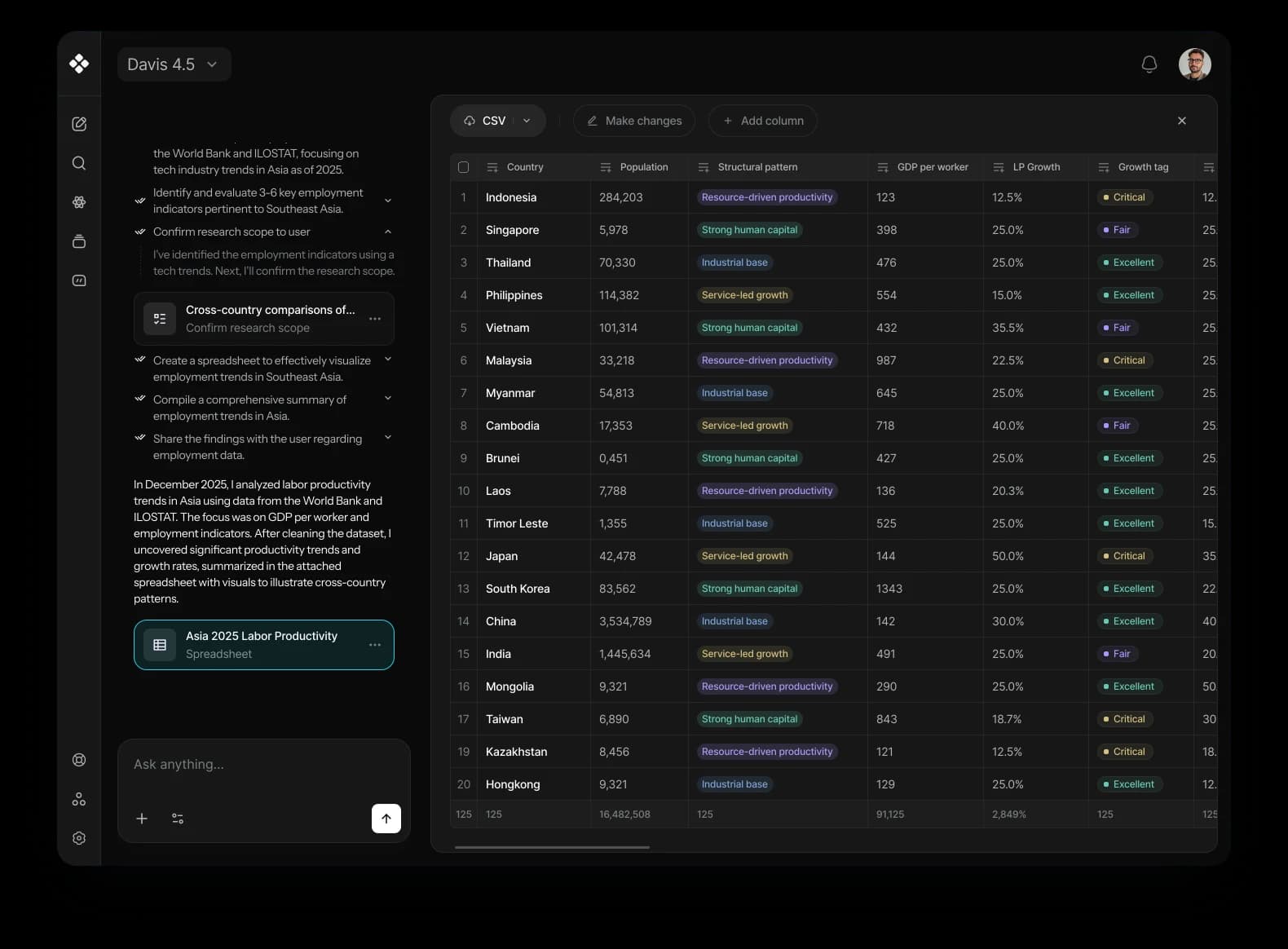This screenshot has width=1288, height=949.
Task: Focus the Ask anything input field
Action: (x=264, y=765)
